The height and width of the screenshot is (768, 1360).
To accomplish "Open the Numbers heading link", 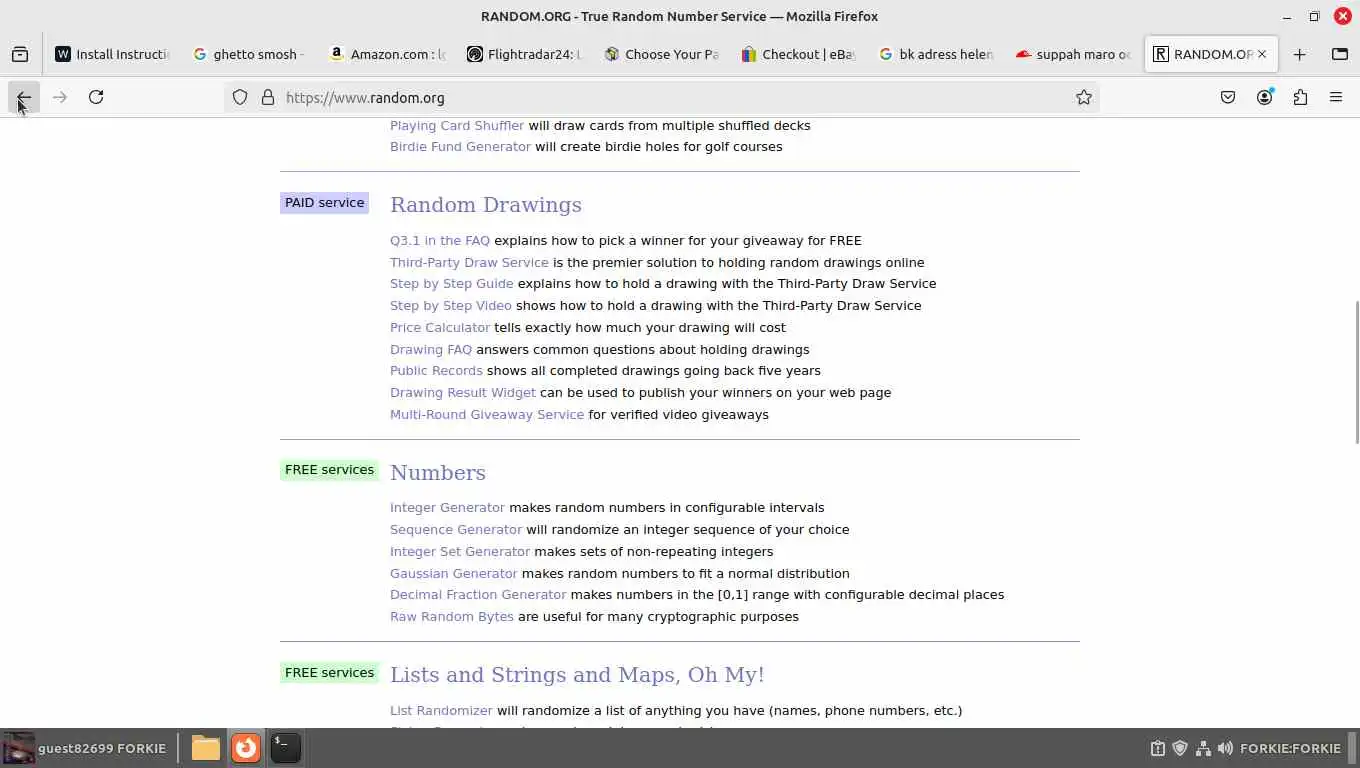I will pyautogui.click(x=438, y=472).
